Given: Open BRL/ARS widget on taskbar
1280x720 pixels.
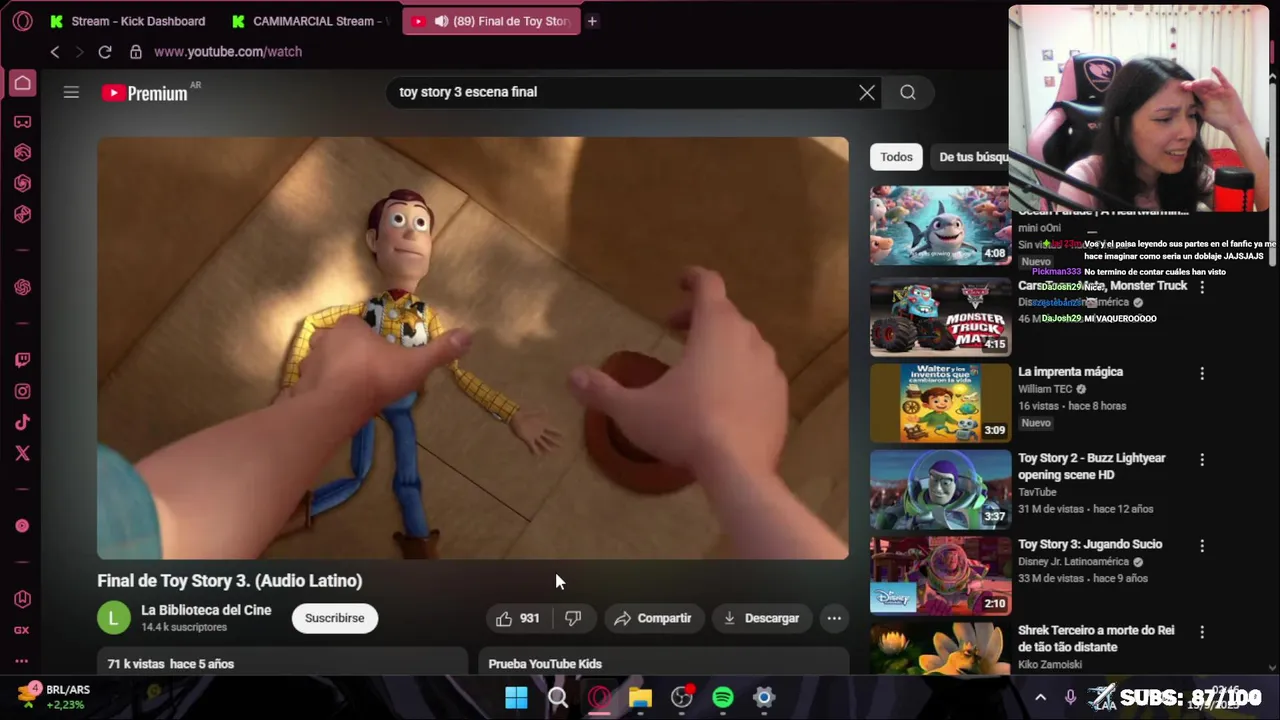Looking at the screenshot, I should point(55,697).
